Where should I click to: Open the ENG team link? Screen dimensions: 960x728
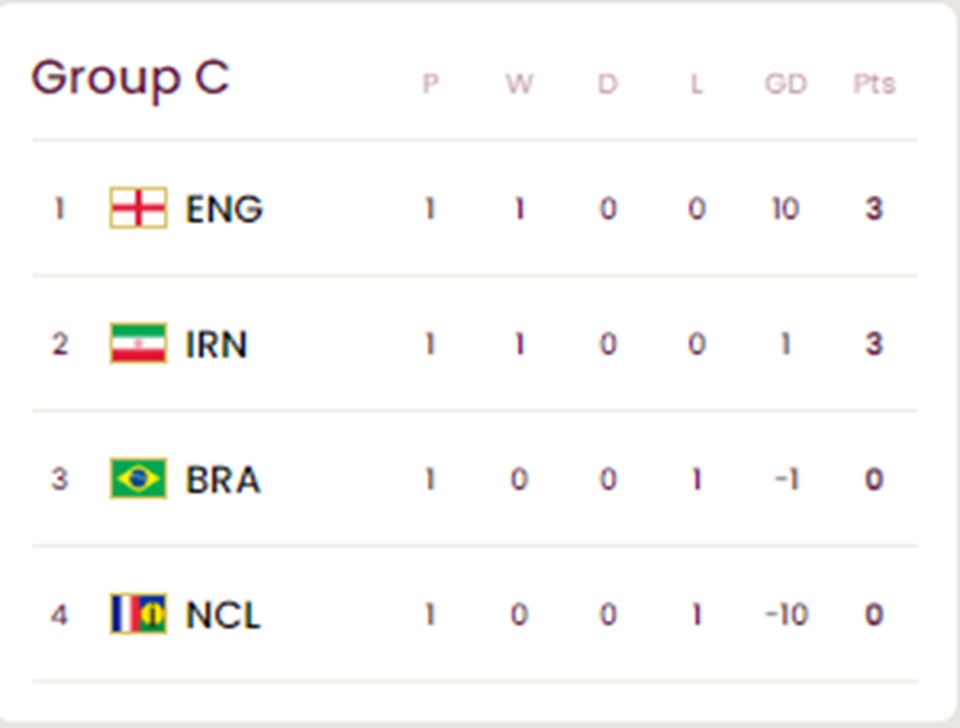pos(224,209)
